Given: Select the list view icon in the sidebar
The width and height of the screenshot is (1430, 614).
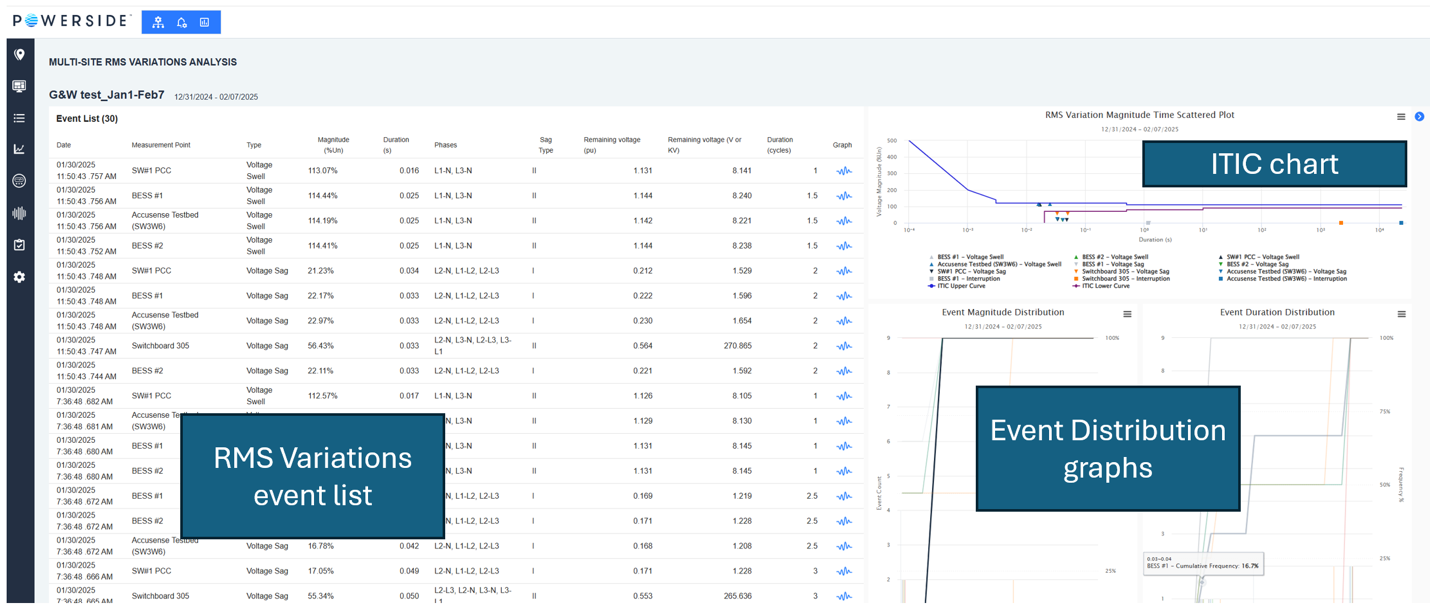Looking at the screenshot, I should (x=18, y=117).
